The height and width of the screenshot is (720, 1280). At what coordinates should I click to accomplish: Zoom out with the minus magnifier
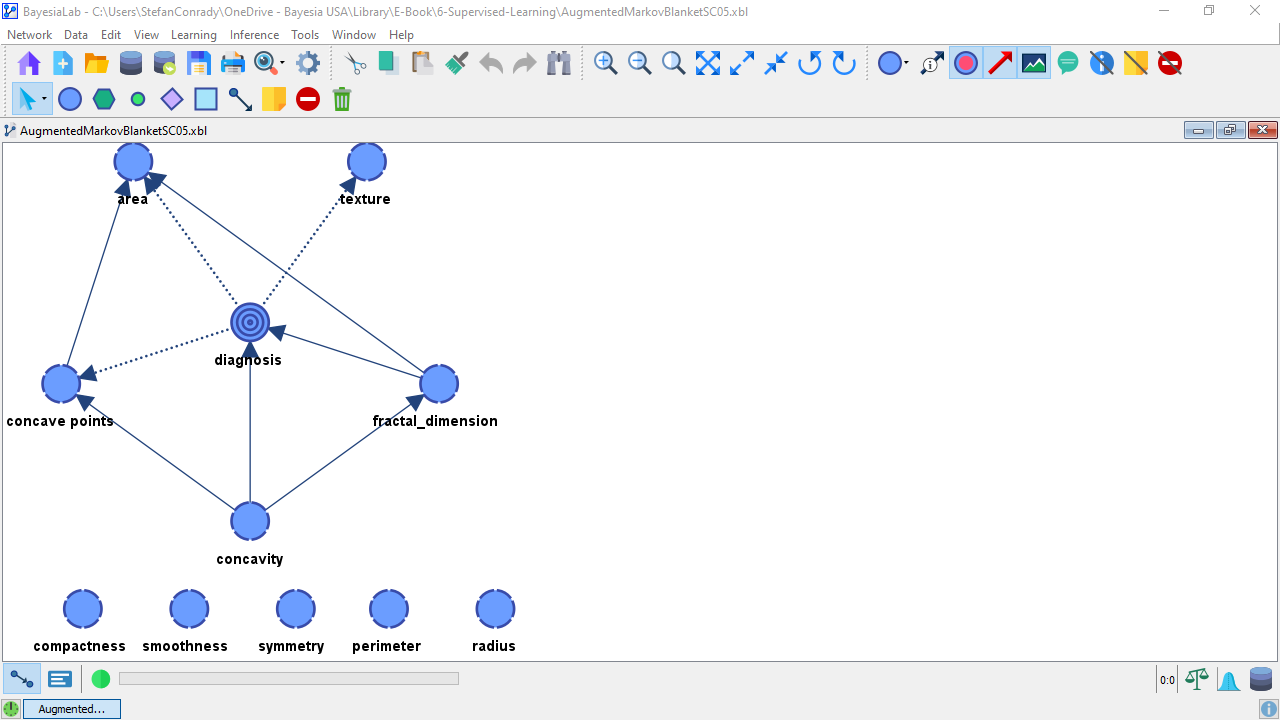coord(640,64)
